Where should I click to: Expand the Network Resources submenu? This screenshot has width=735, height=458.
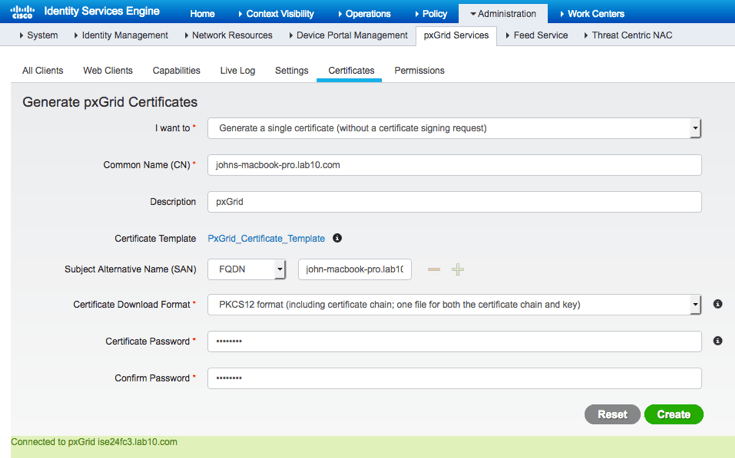pos(228,35)
